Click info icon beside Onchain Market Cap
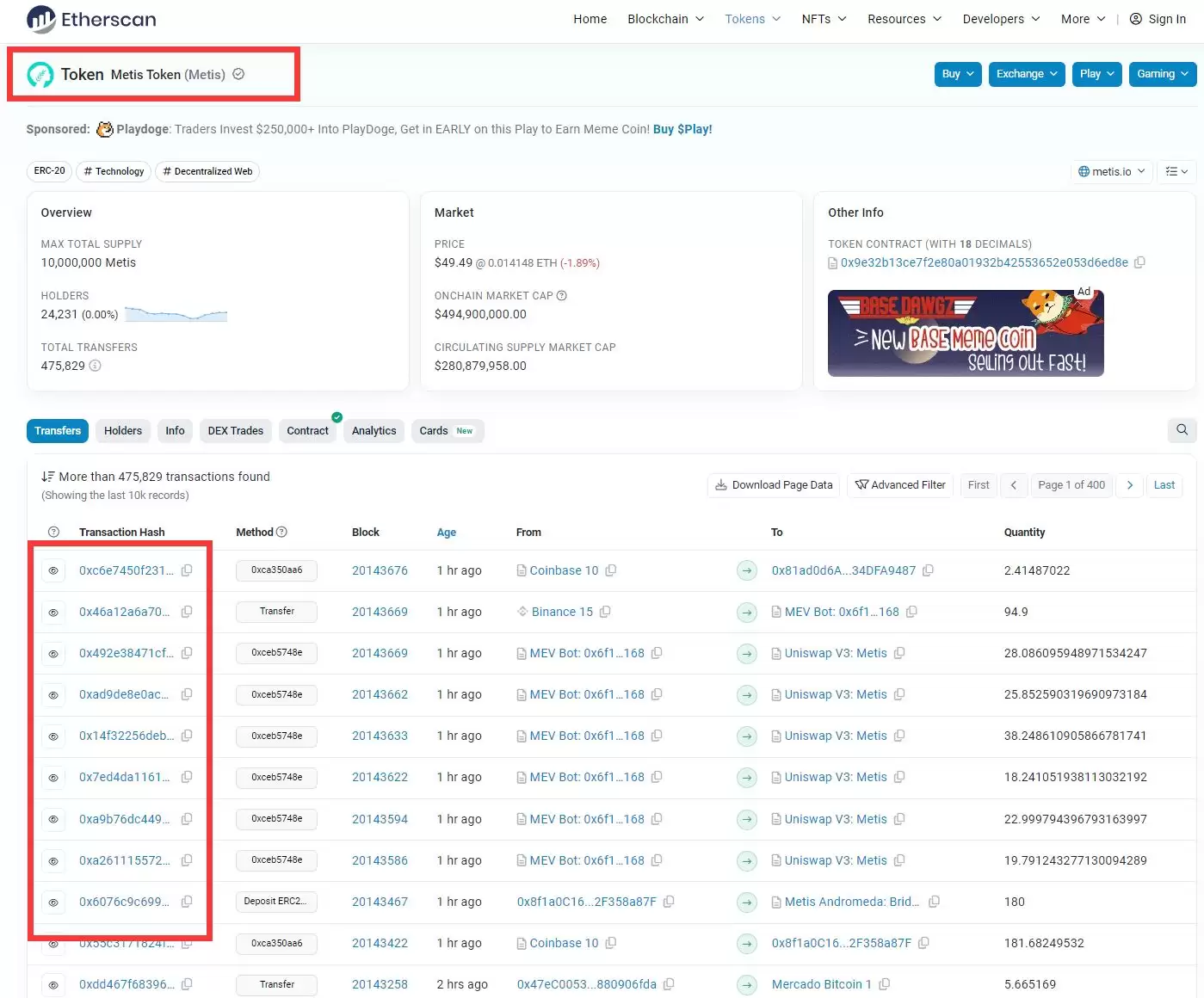This screenshot has width=1204, height=998. 562,296
